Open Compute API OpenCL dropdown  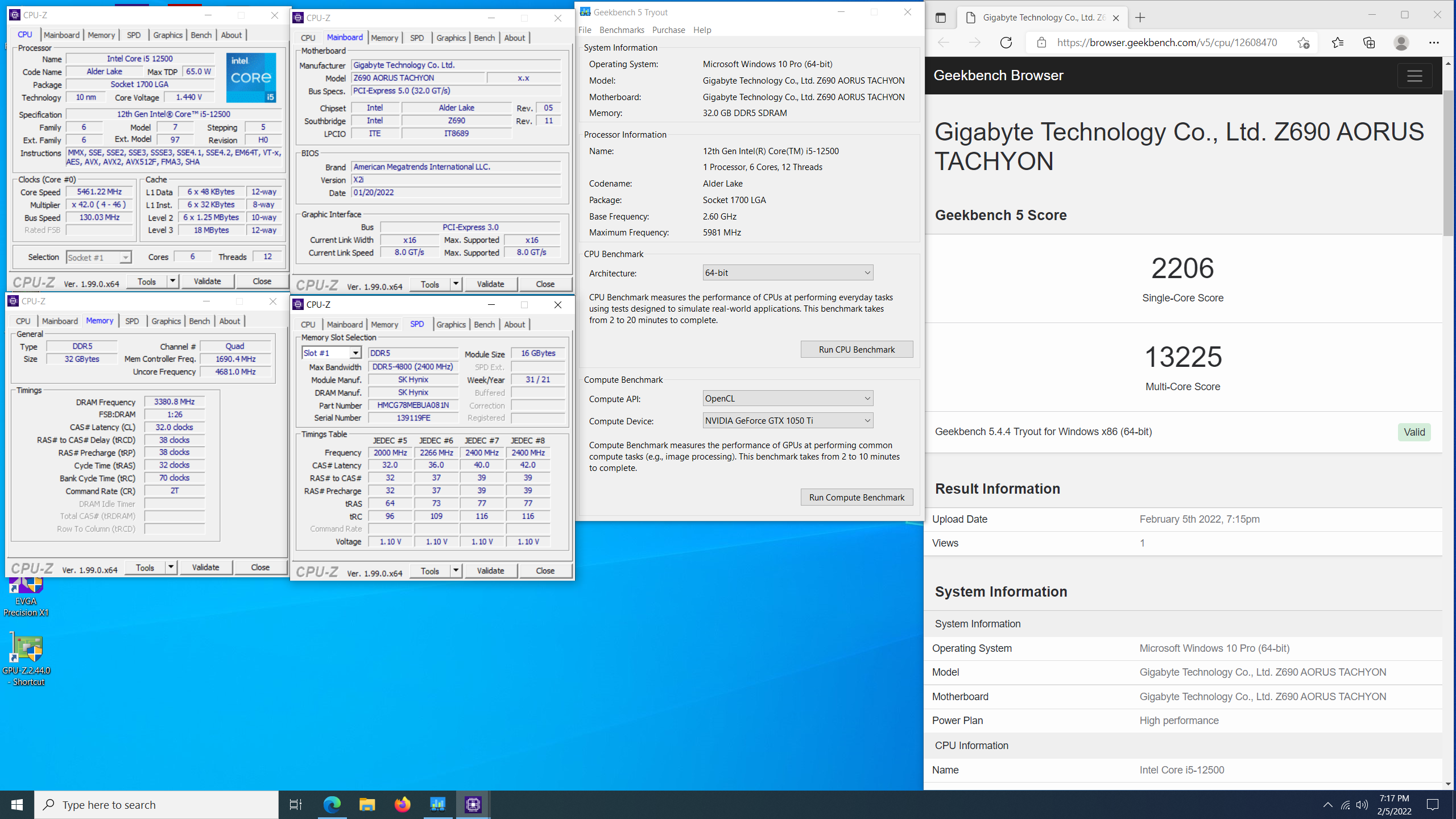(788, 399)
